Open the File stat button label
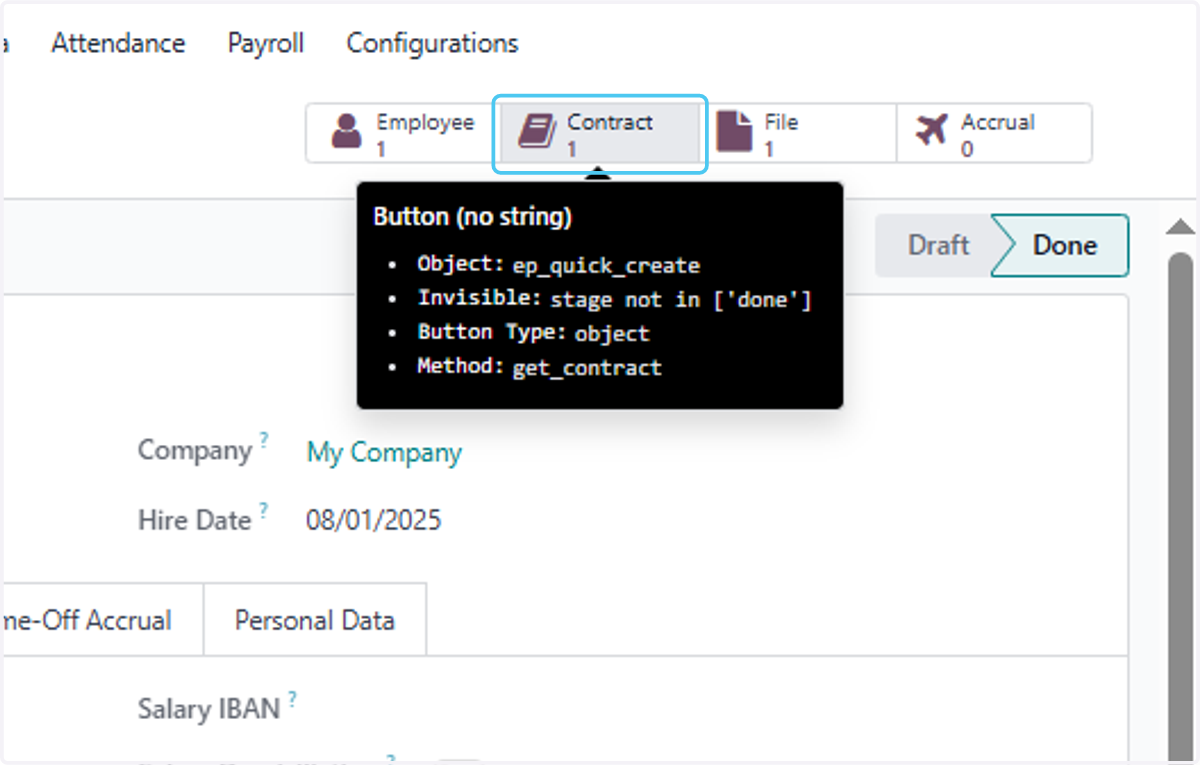Image resolution: width=1200 pixels, height=765 pixels. tap(781, 122)
